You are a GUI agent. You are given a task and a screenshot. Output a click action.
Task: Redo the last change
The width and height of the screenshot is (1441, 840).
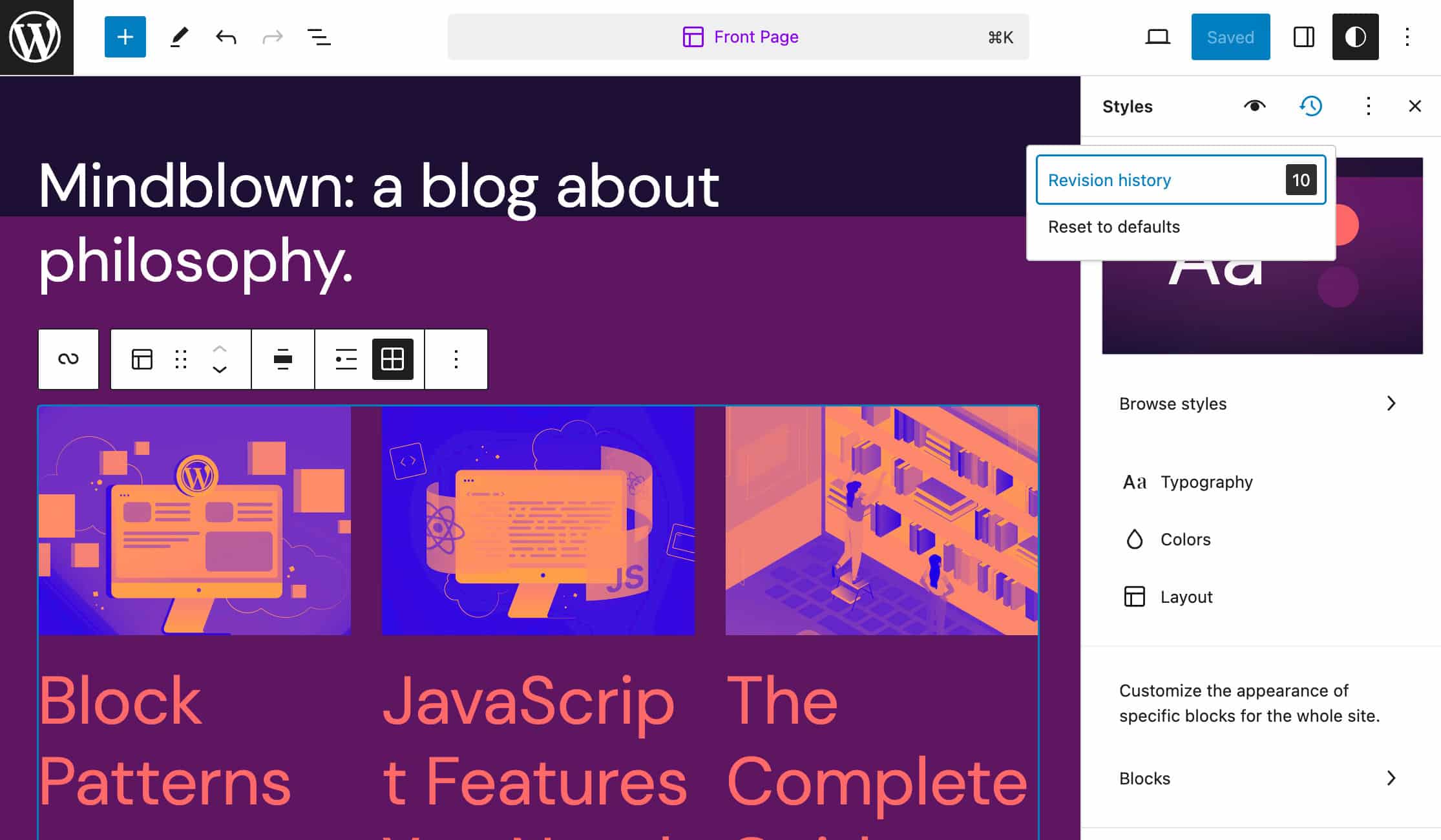click(x=272, y=37)
